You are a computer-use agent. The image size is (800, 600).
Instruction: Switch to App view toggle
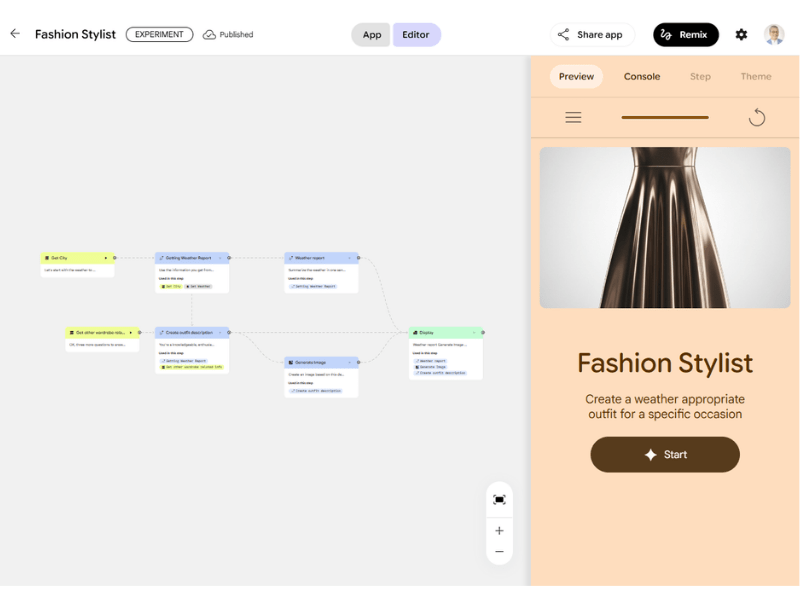pyautogui.click(x=372, y=35)
